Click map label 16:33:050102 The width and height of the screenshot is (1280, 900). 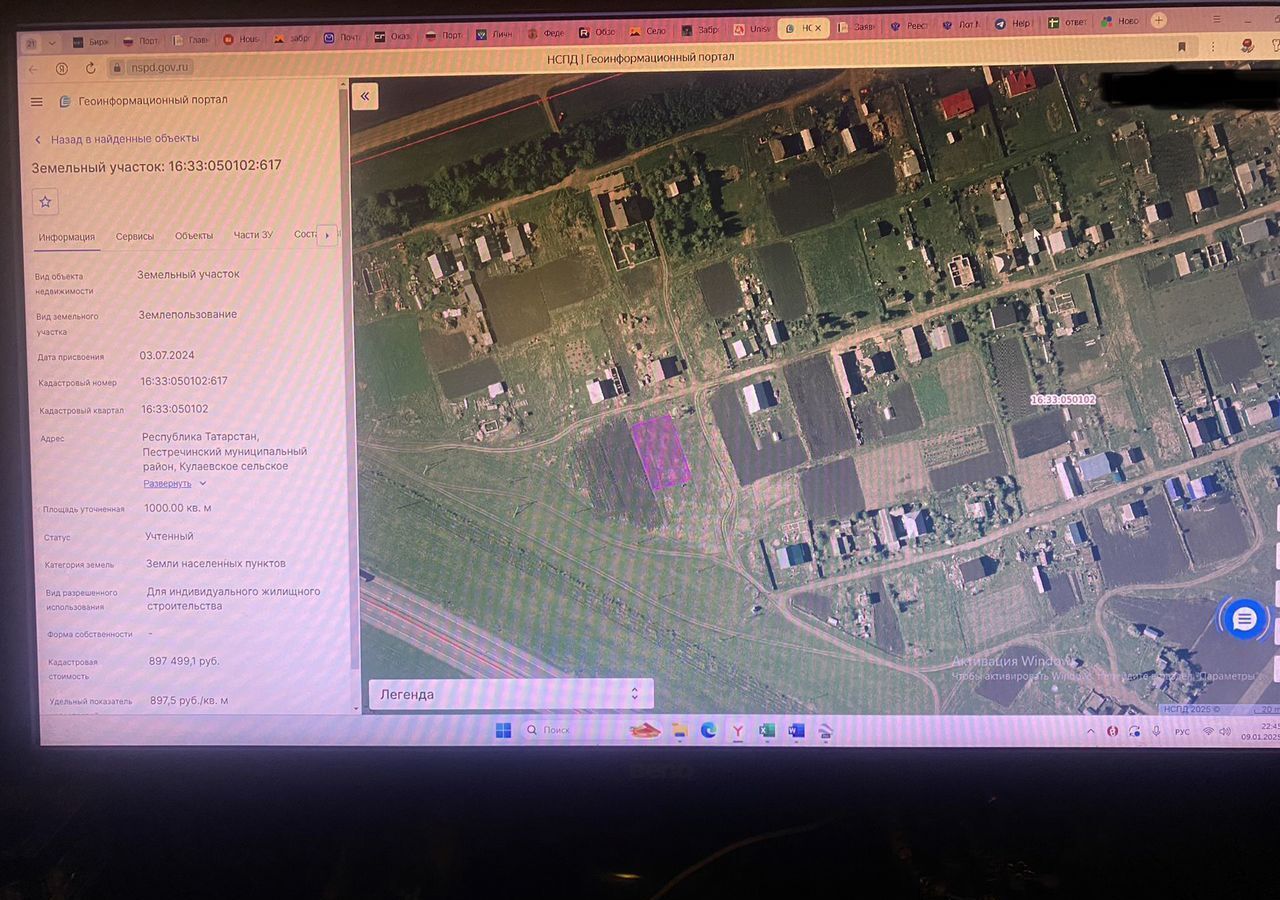coord(1063,399)
